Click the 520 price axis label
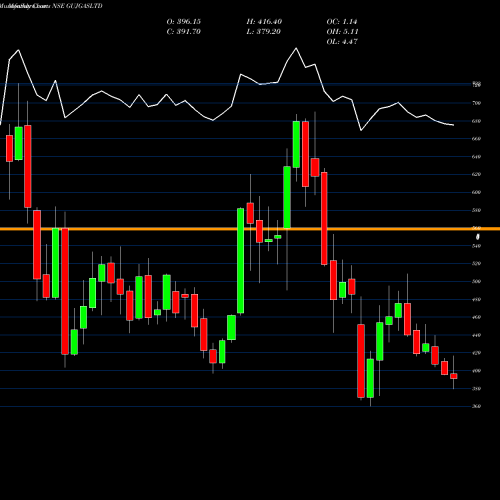Image resolution: width=500 pixels, height=500 pixels. [x=477, y=264]
